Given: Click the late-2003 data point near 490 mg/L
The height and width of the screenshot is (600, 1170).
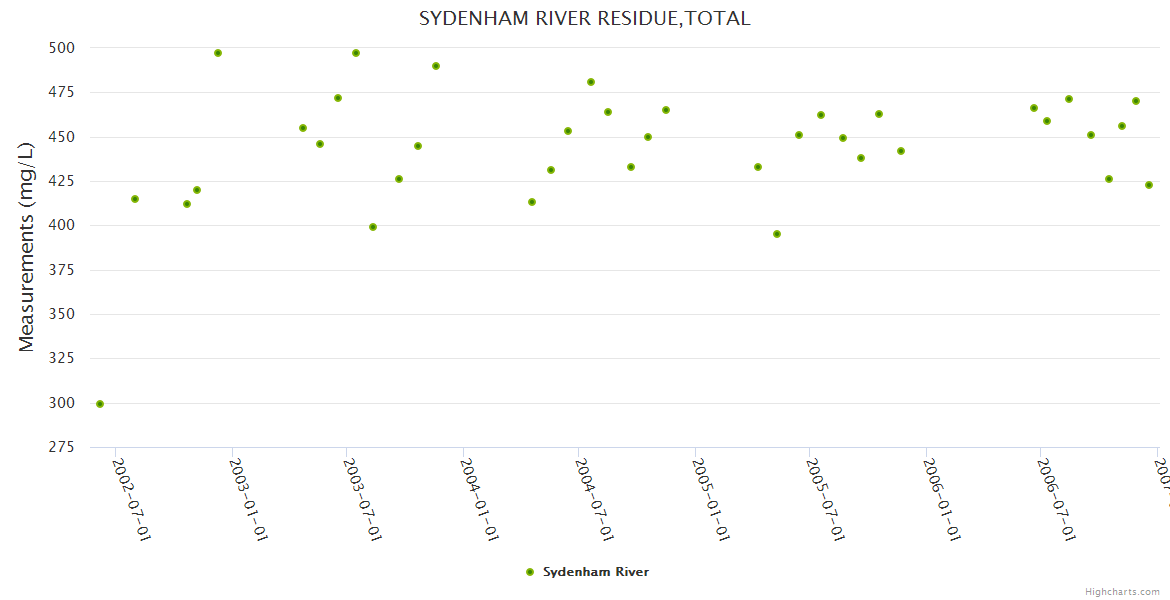Looking at the screenshot, I should pos(436,66).
